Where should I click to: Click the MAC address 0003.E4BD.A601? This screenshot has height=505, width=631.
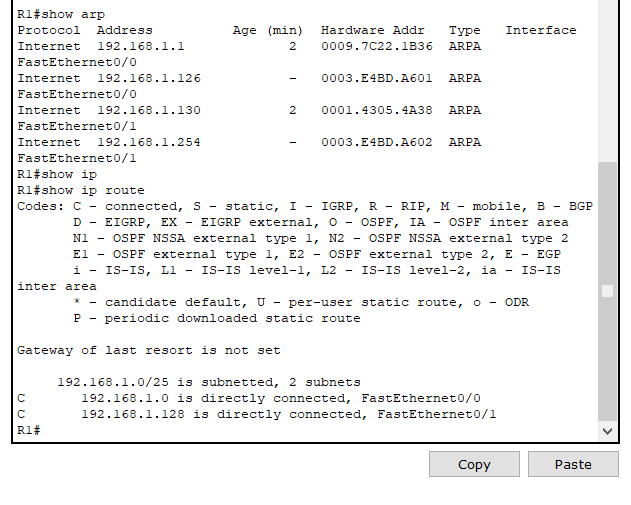(377, 78)
